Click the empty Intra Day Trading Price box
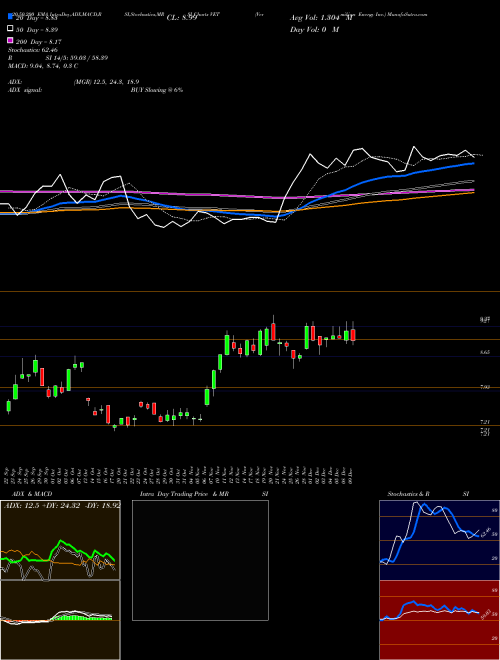This screenshot has height=660, width=500. coord(200,560)
